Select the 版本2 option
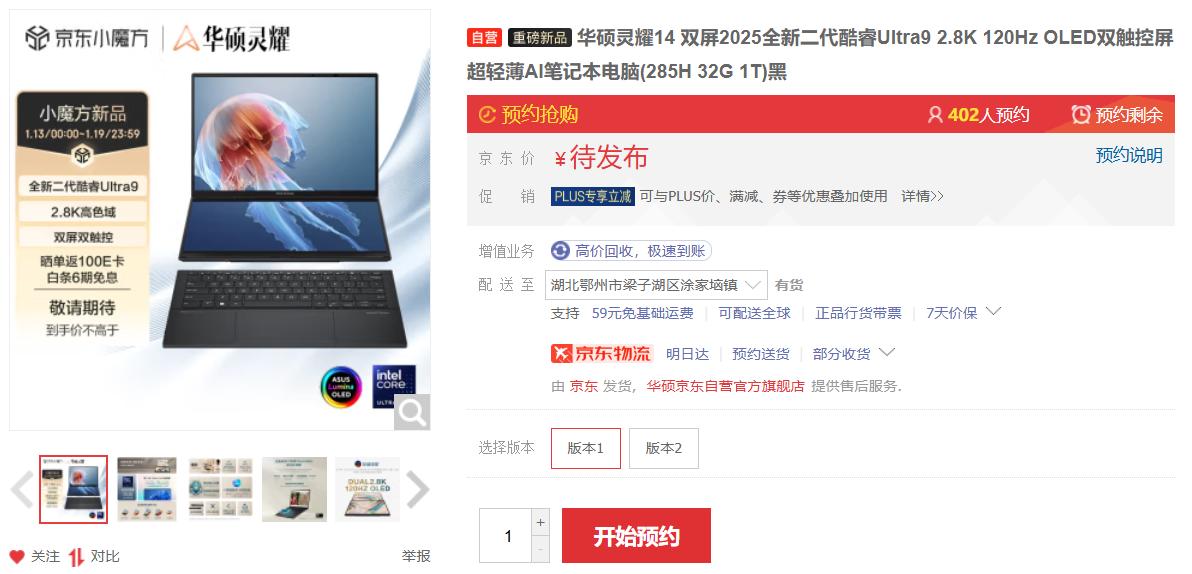This screenshot has height=574, width=1192. [664, 449]
